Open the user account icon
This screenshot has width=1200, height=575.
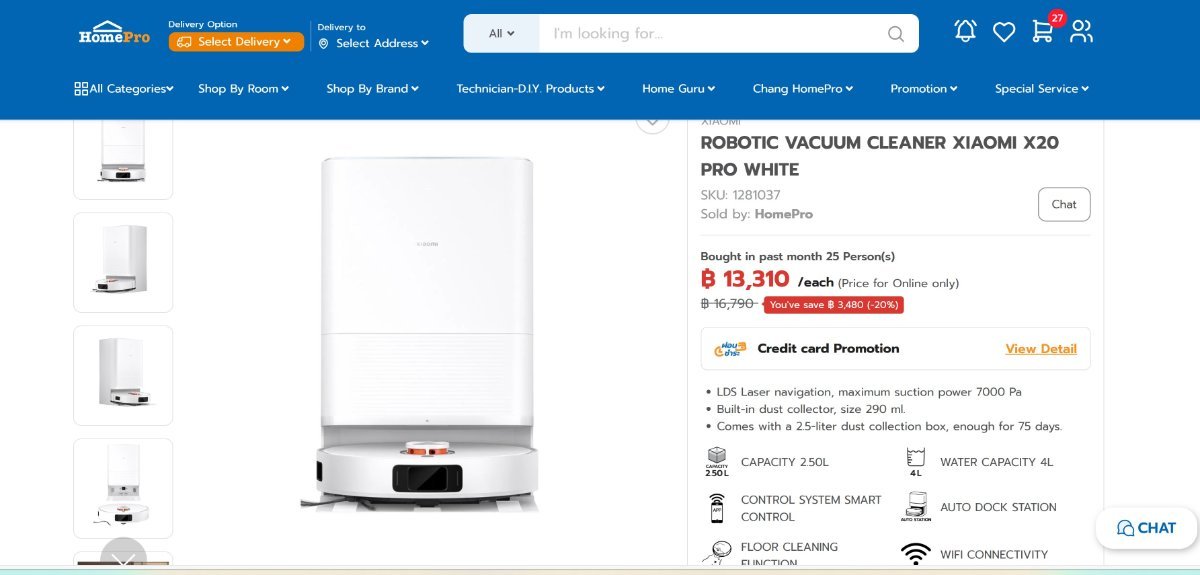(1081, 32)
